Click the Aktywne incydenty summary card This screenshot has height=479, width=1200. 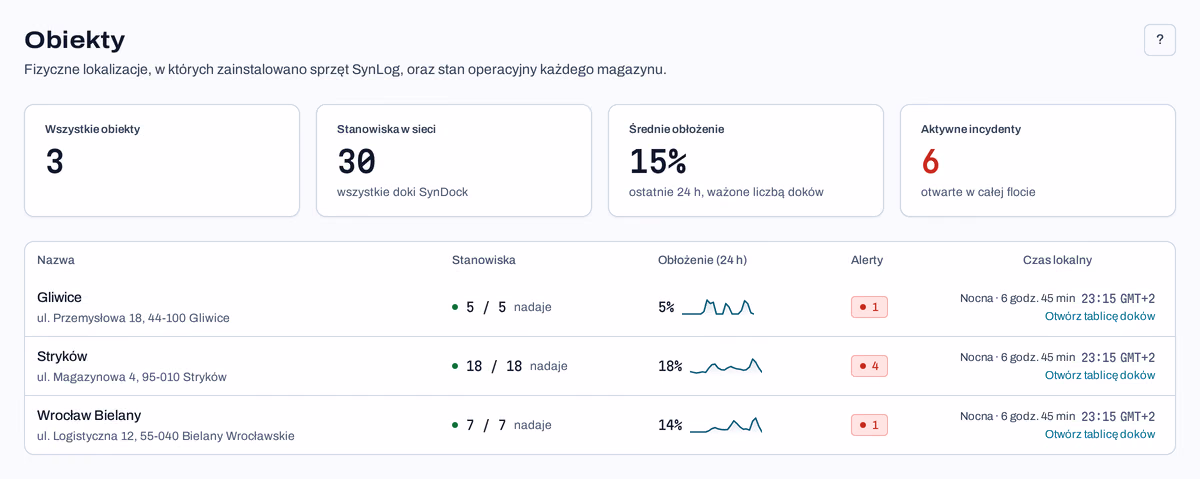click(x=1038, y=160)
